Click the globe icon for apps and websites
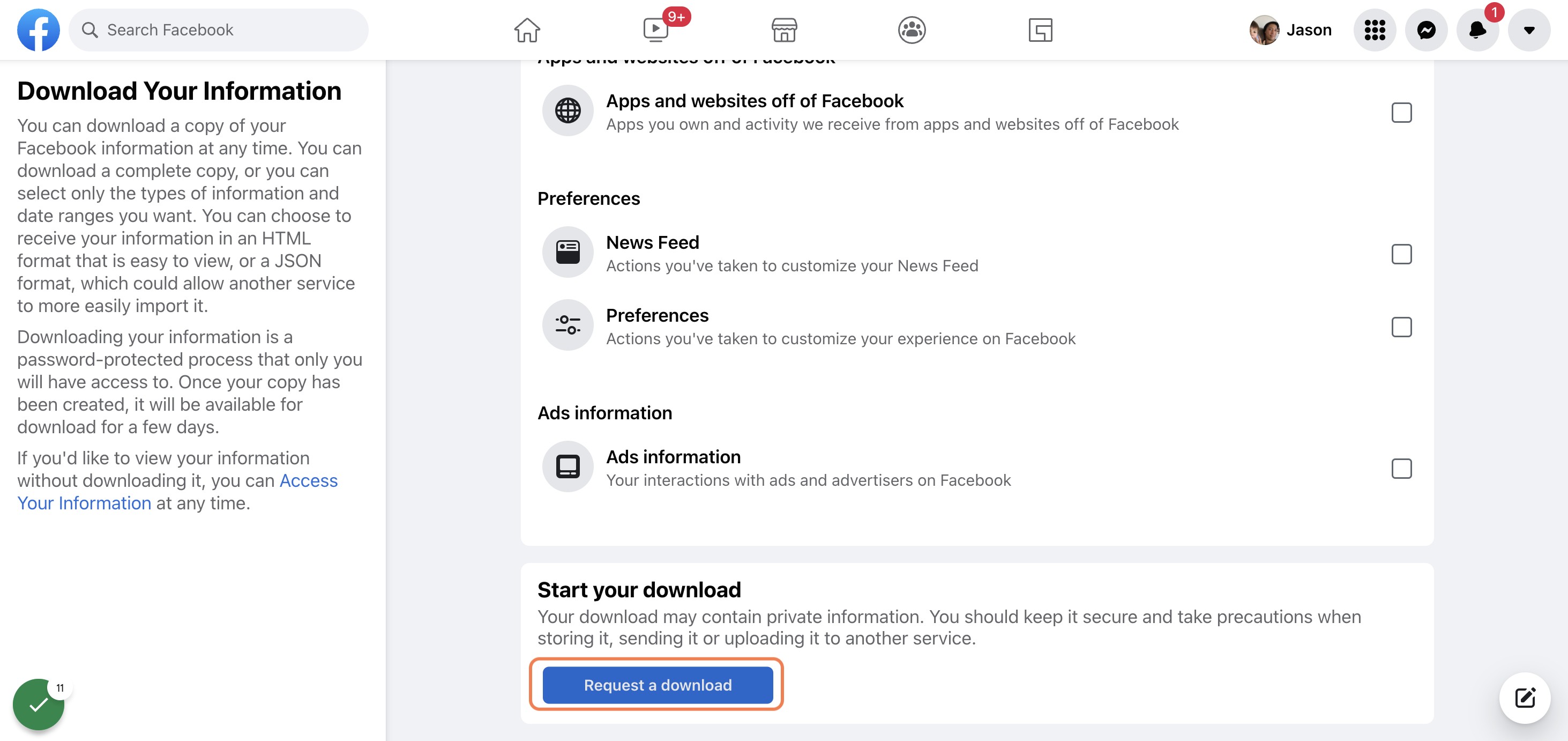The height and width of the screenshot is (741, 1568). tap(568, 111)
